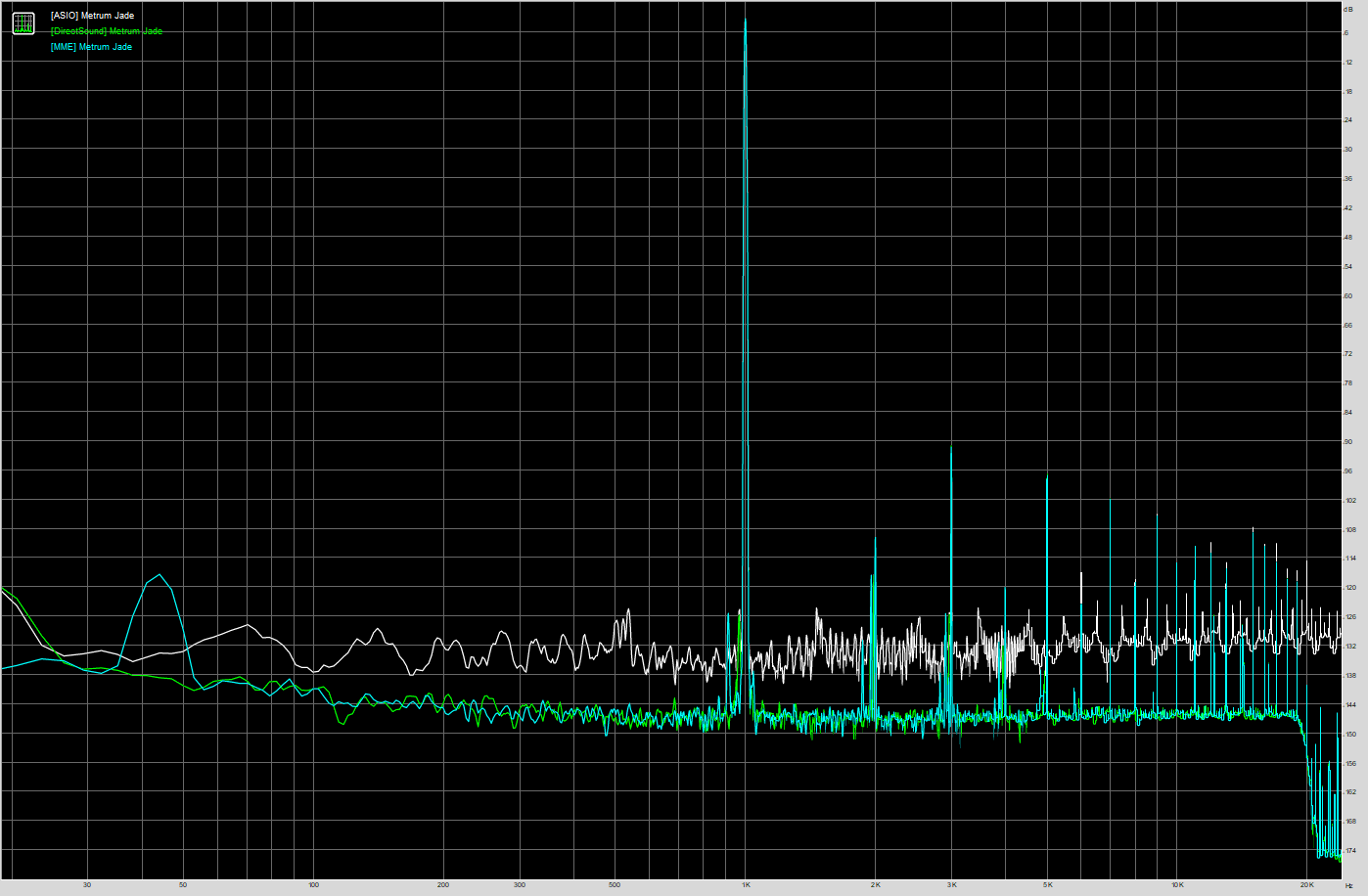Click the cyan low-frequency hump peak near 45 Hz
1368x896 pixels.
pos(160,575)
